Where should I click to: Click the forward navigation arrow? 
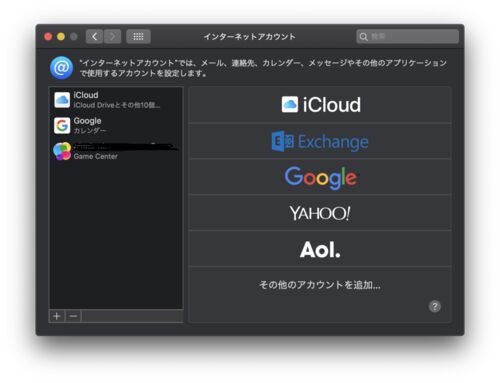(112, 36)
